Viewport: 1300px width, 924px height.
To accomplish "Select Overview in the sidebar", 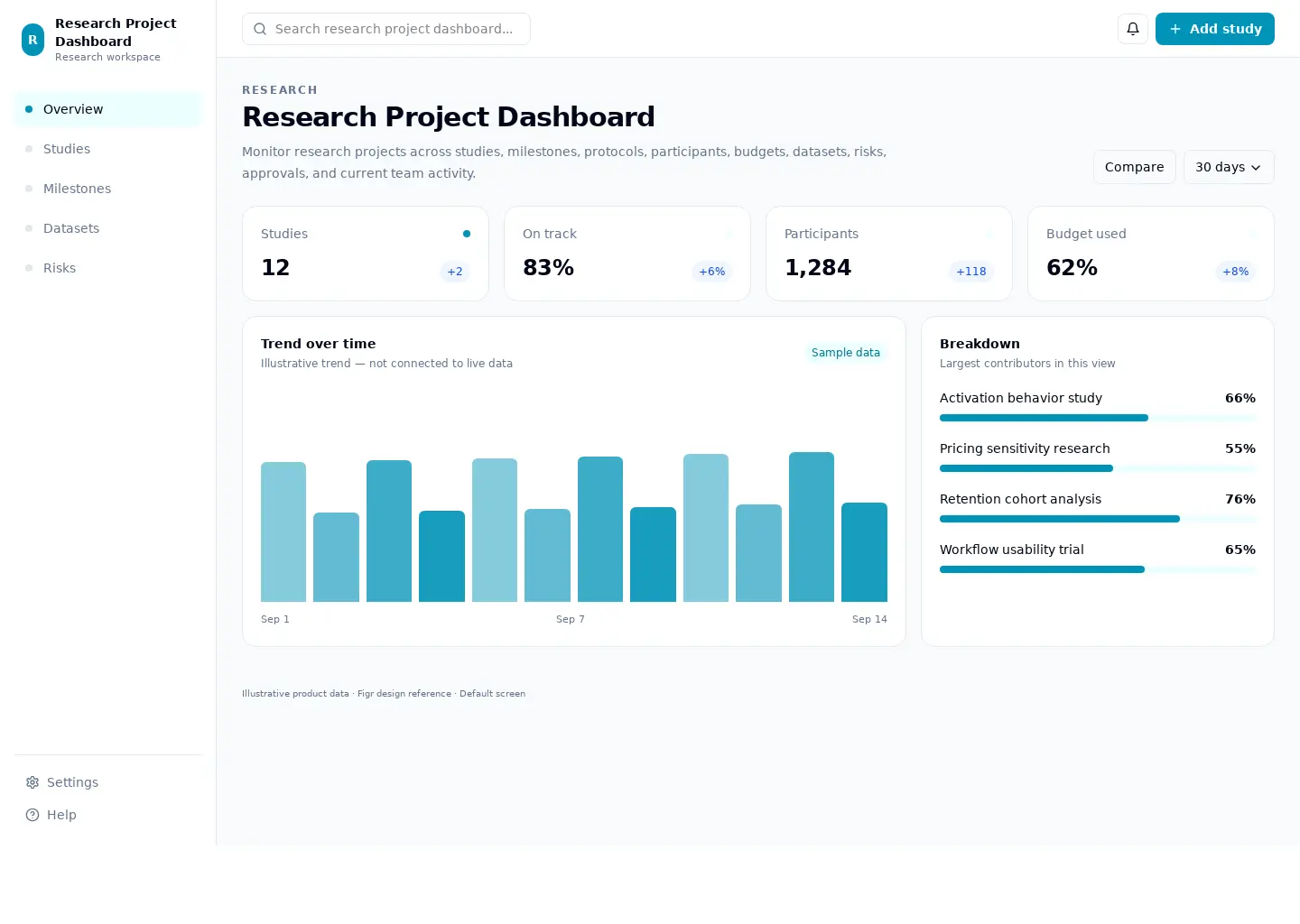I will [x=108, y=109].
